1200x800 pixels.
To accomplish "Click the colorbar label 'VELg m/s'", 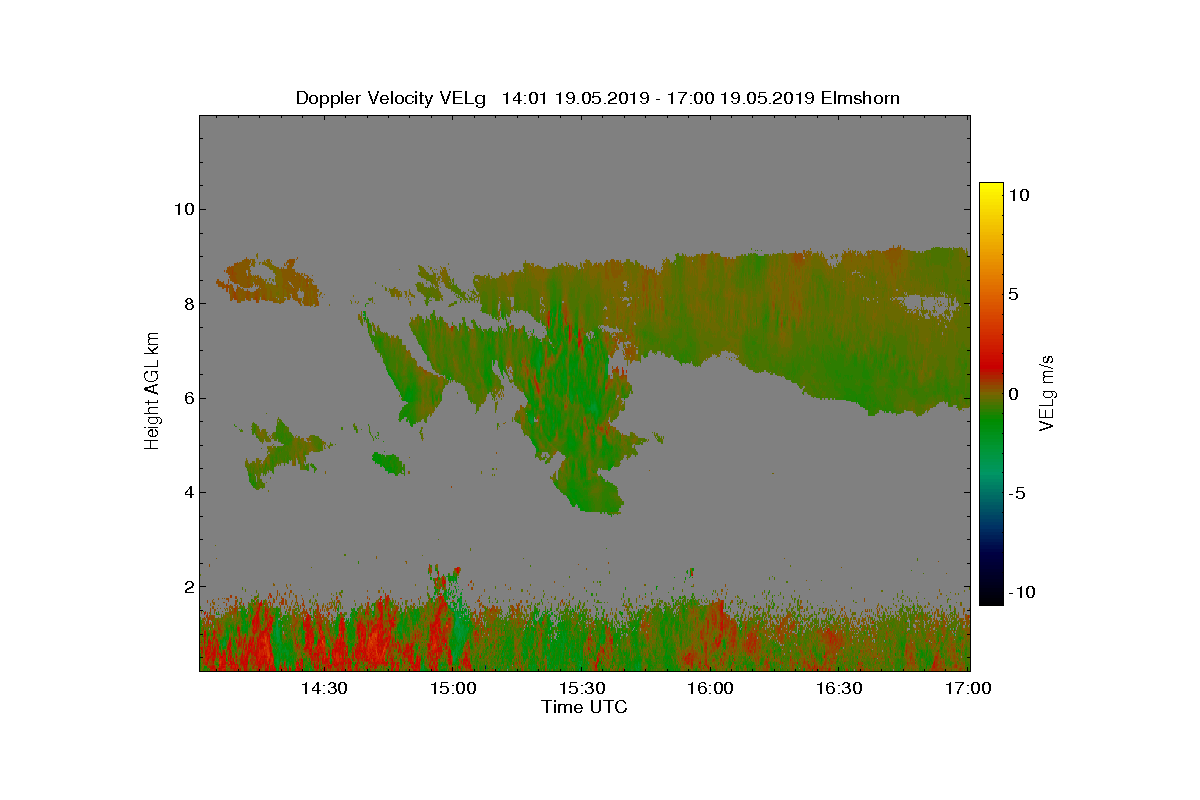I will tap(1047, 393).
